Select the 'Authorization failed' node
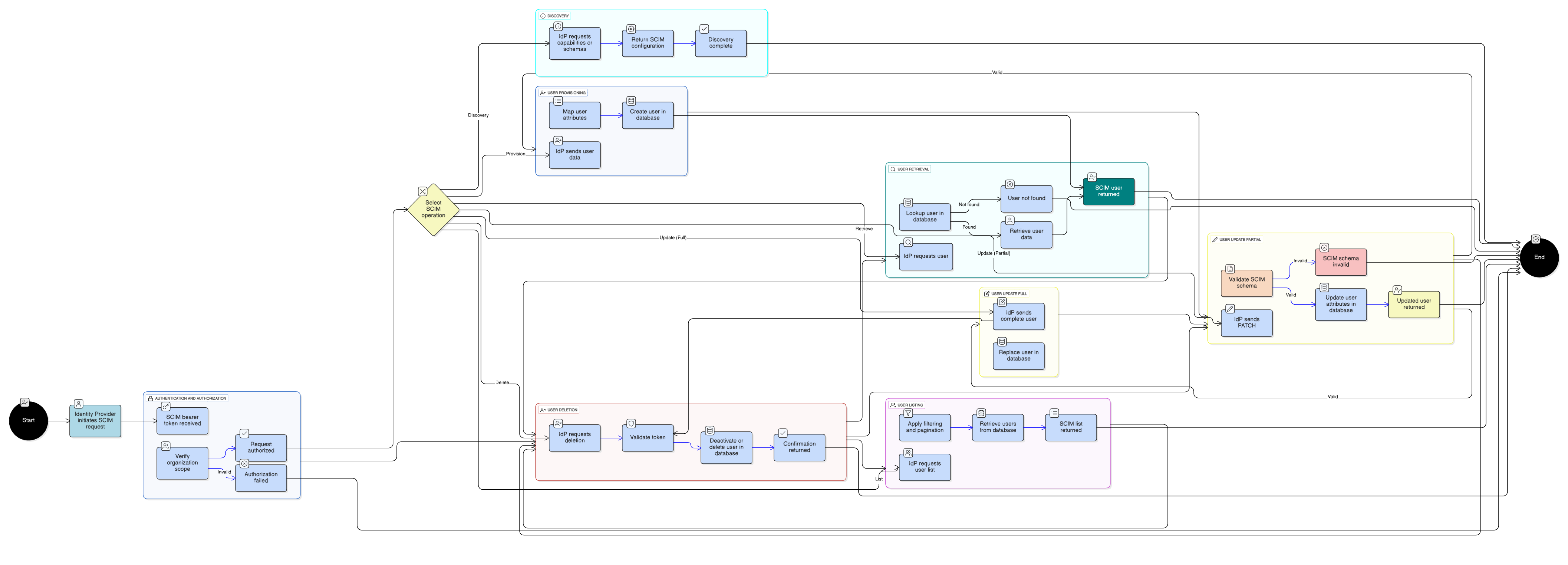Viewport: 1568px width, 565px height. [x=260, y=477]
